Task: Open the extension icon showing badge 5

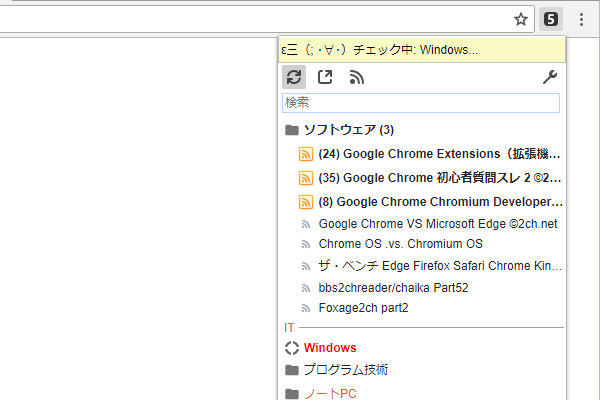Action: point(551,19)
